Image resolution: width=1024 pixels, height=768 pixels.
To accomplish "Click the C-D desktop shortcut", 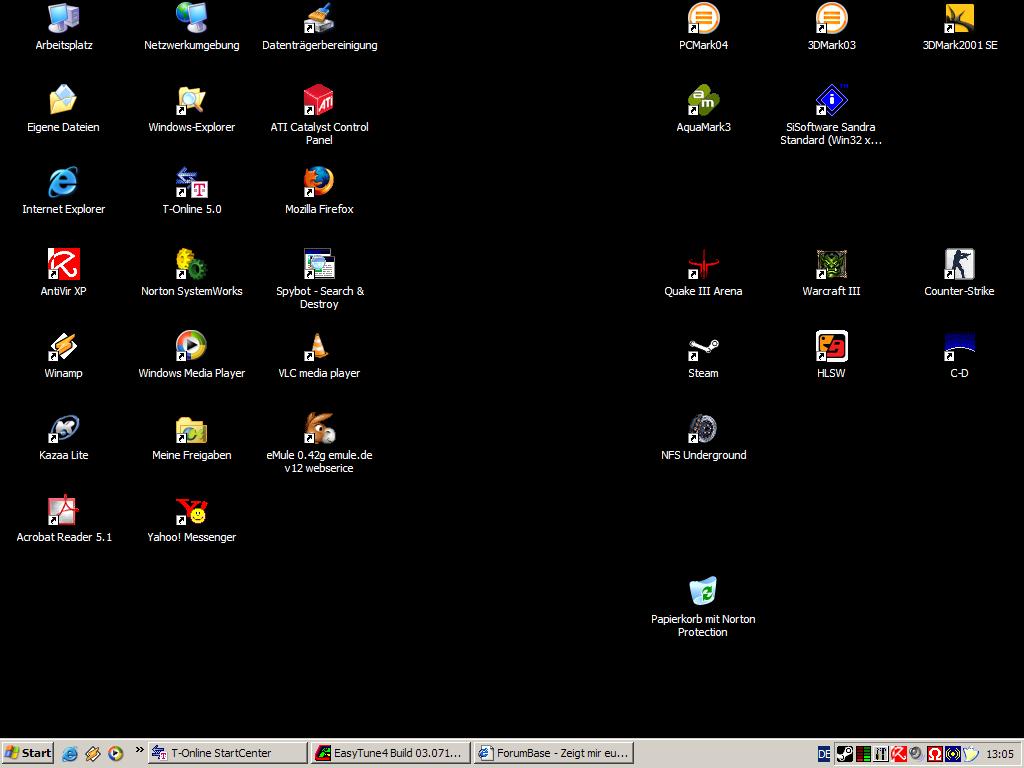I will click(959, 355).
